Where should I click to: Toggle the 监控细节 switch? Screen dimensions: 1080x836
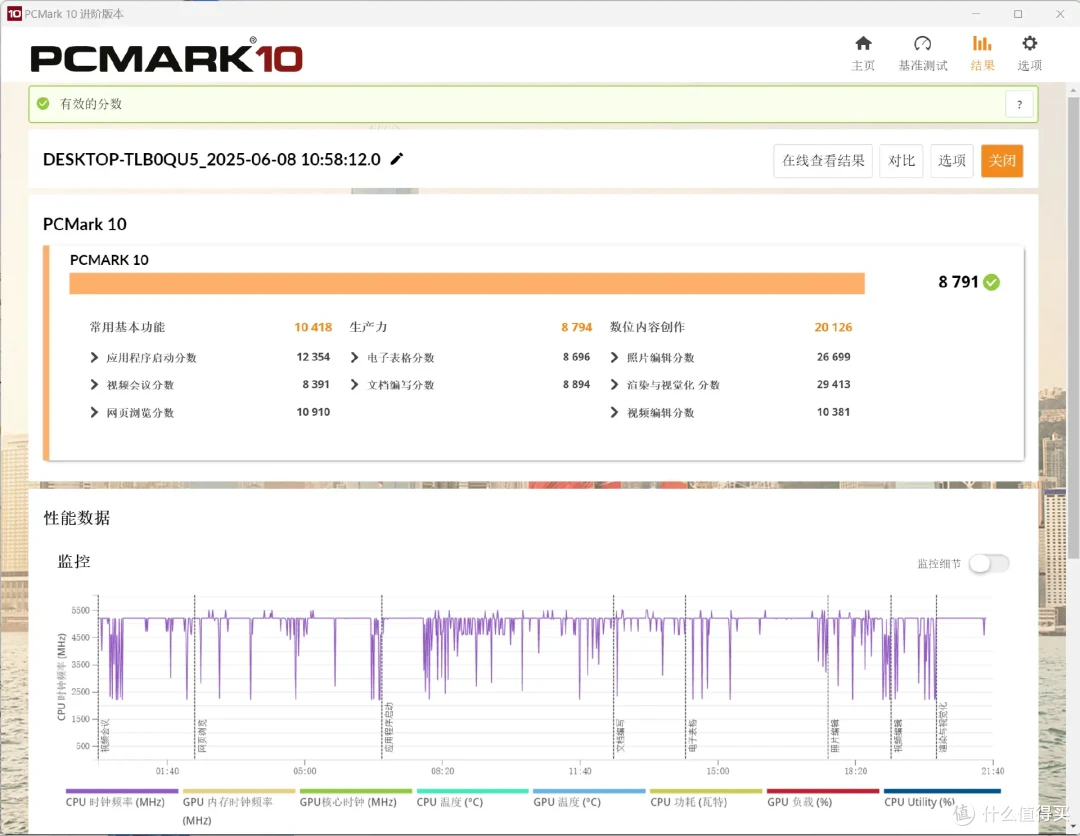click(988, 564)
